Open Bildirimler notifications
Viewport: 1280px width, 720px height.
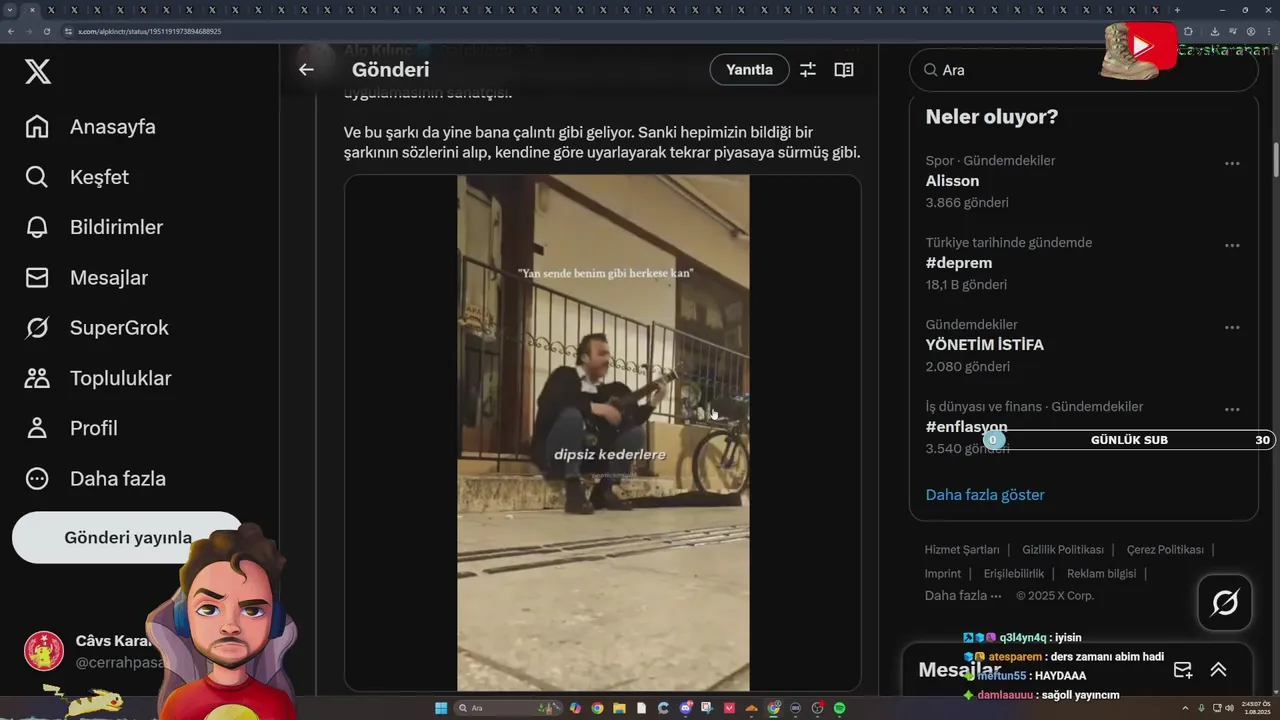[x=93, y=227]
